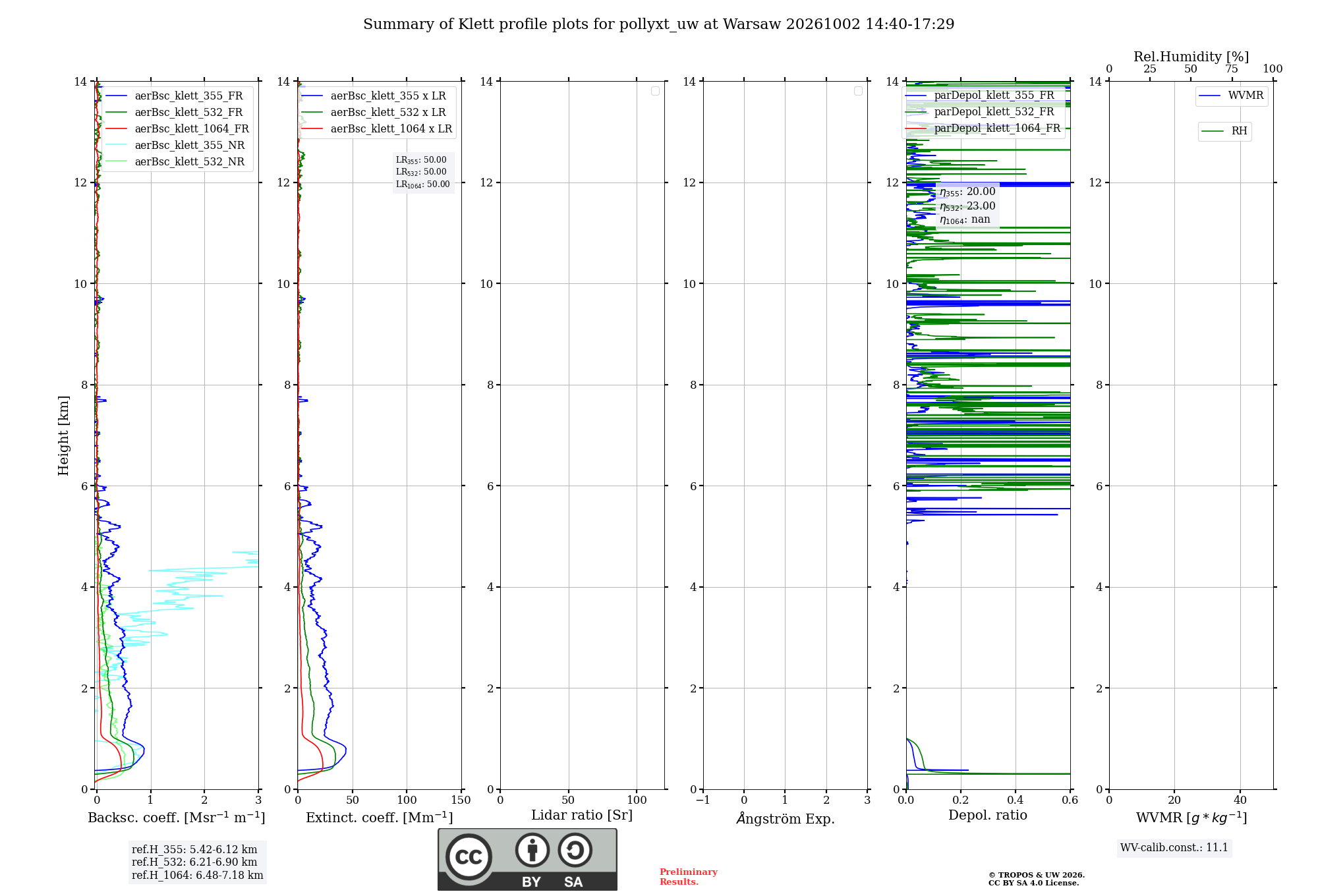
Task: Click the empty legend box in Lidar ratio plot
Action: [655, 91]
